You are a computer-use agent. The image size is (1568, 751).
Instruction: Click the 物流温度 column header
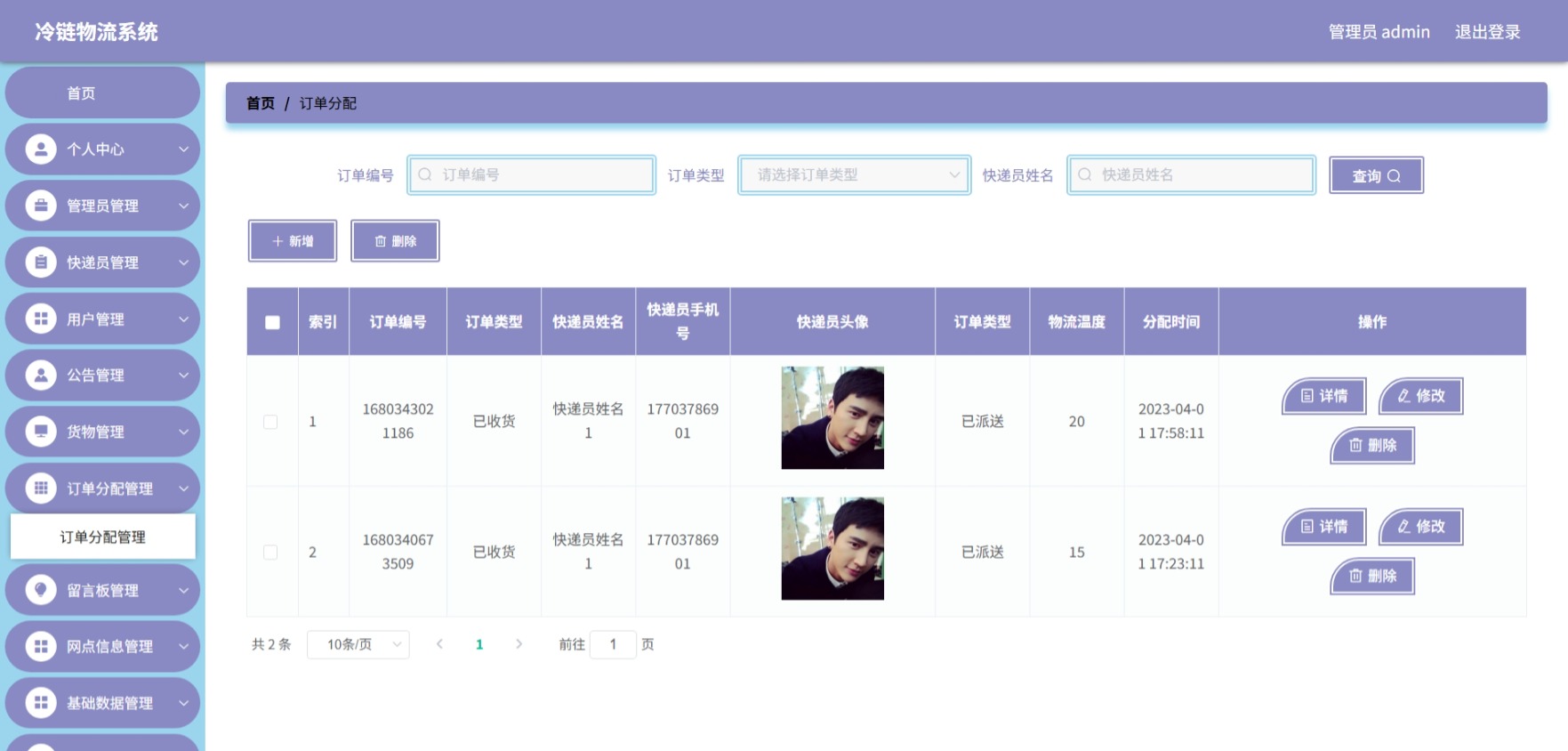pos(1076,322)
